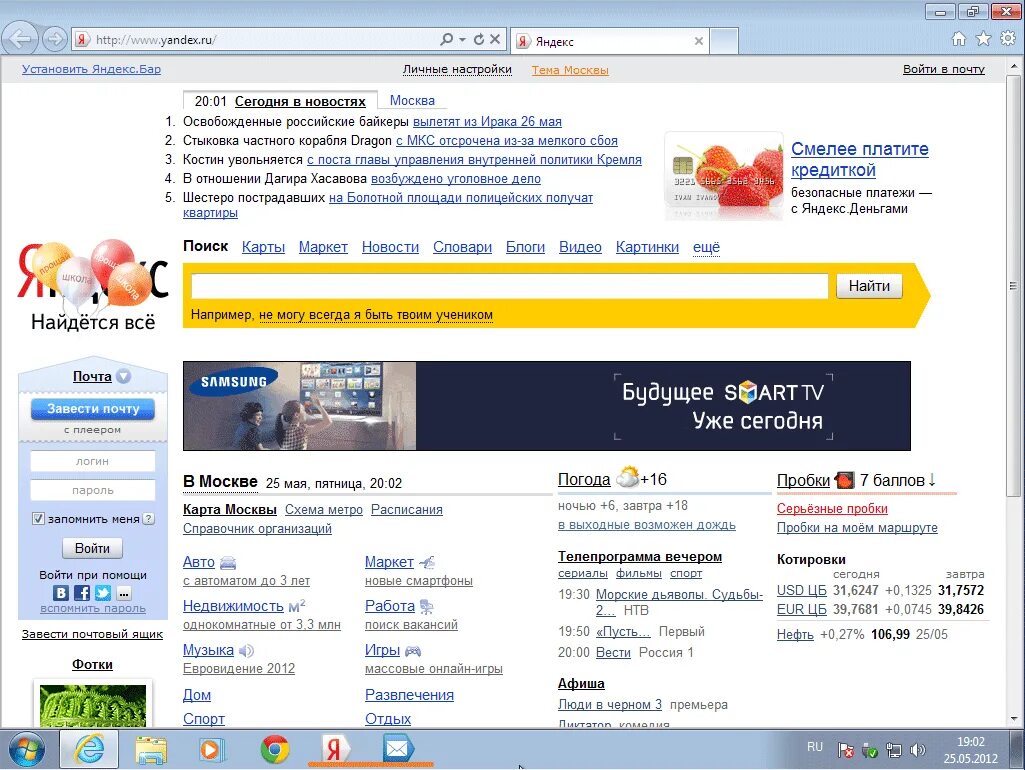Open the Схема метро link

coord(324,510)
